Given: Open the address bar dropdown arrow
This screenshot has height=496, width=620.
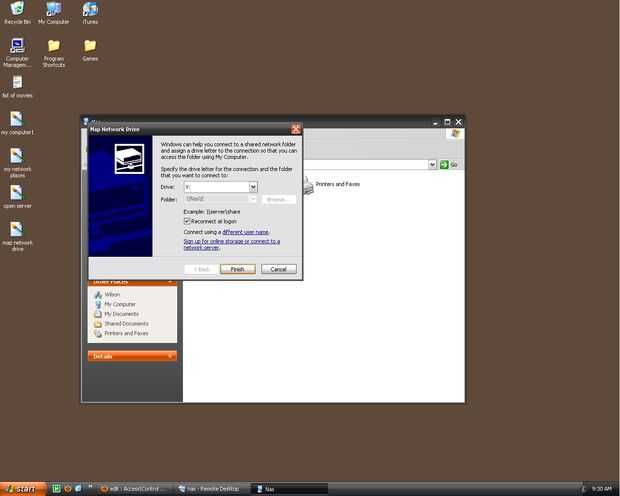Looking at the screenshot, I should point(433,164).
